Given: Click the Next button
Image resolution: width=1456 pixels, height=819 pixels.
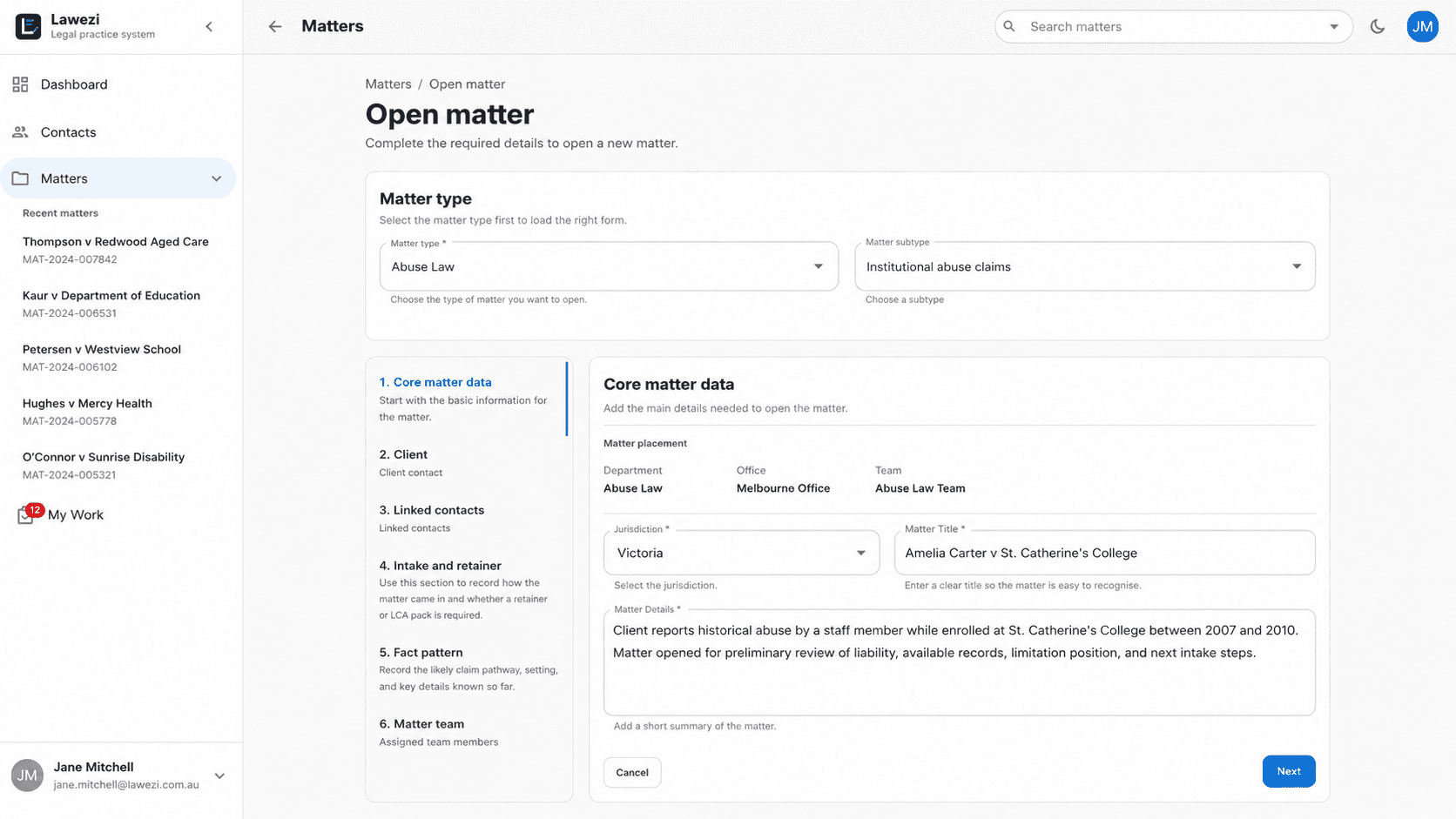Looking at the screenshot, I should point(1288,771).
